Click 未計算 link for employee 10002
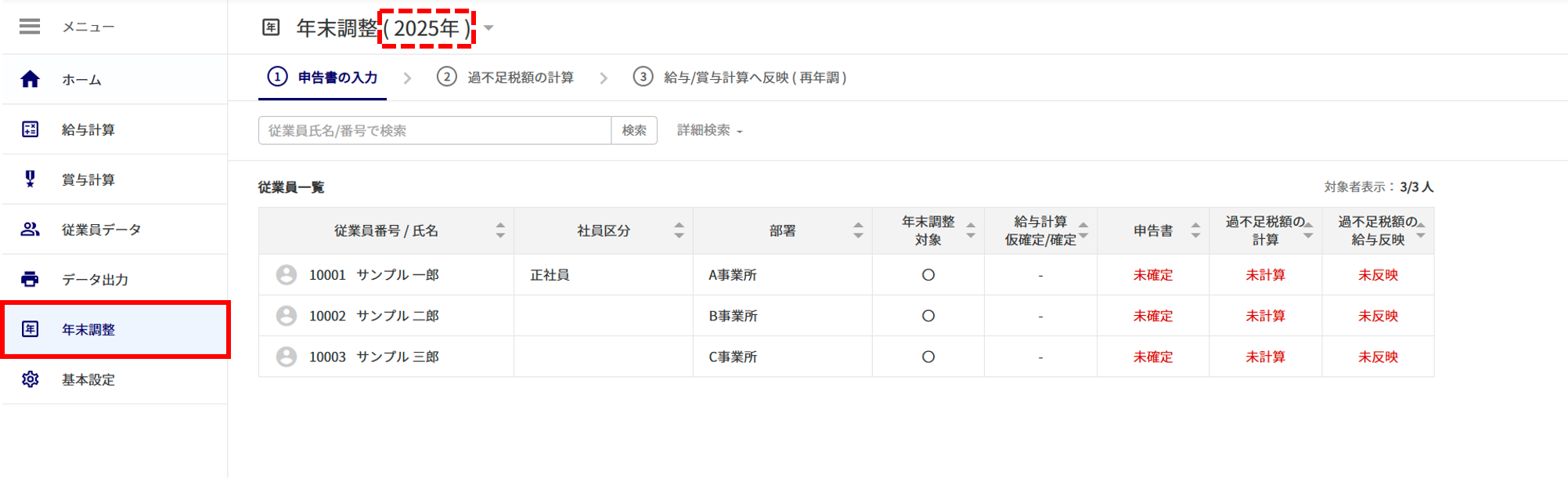This screenshot has width=1568, height=478. point(1265,316)
